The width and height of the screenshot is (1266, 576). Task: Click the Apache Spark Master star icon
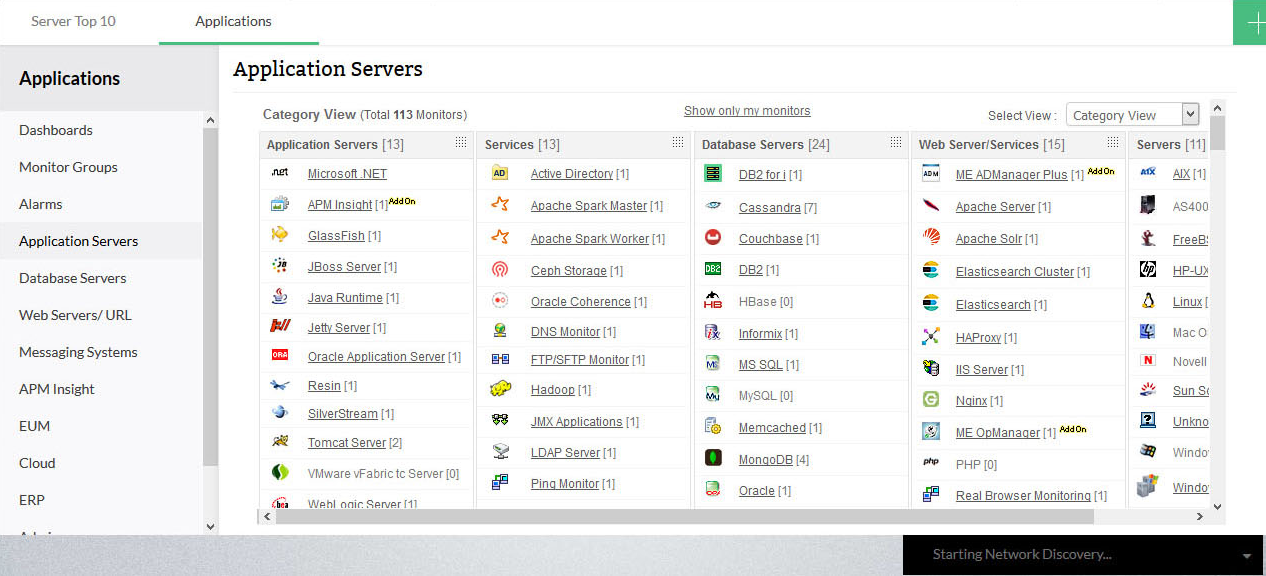click(x=501, y=205)
